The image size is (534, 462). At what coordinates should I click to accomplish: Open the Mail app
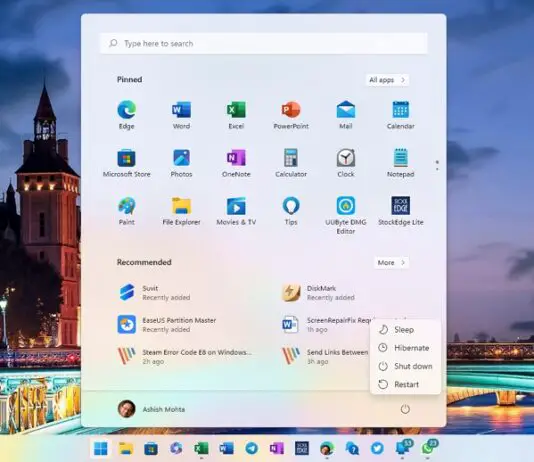[x=346, y=115]
